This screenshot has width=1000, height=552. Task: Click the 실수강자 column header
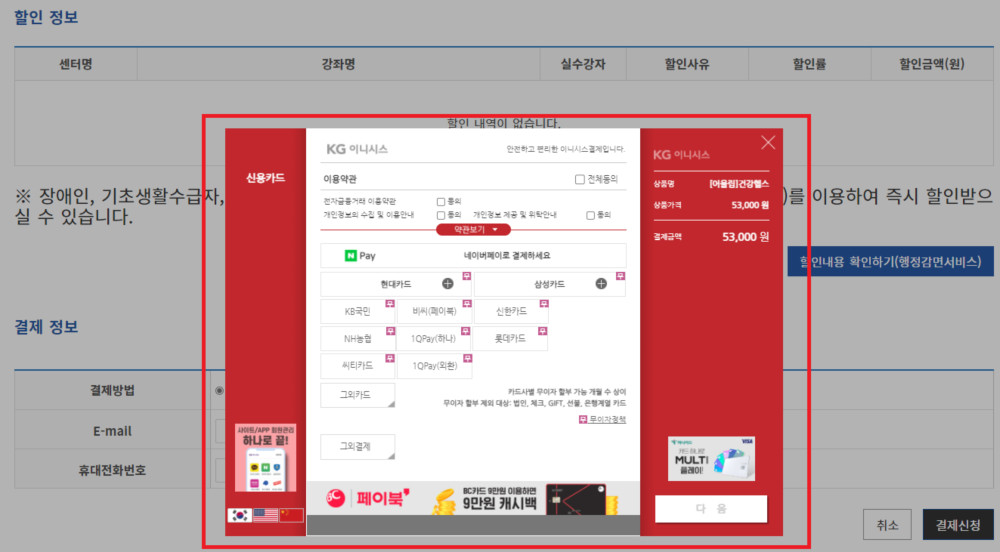(x=583, y=64)
